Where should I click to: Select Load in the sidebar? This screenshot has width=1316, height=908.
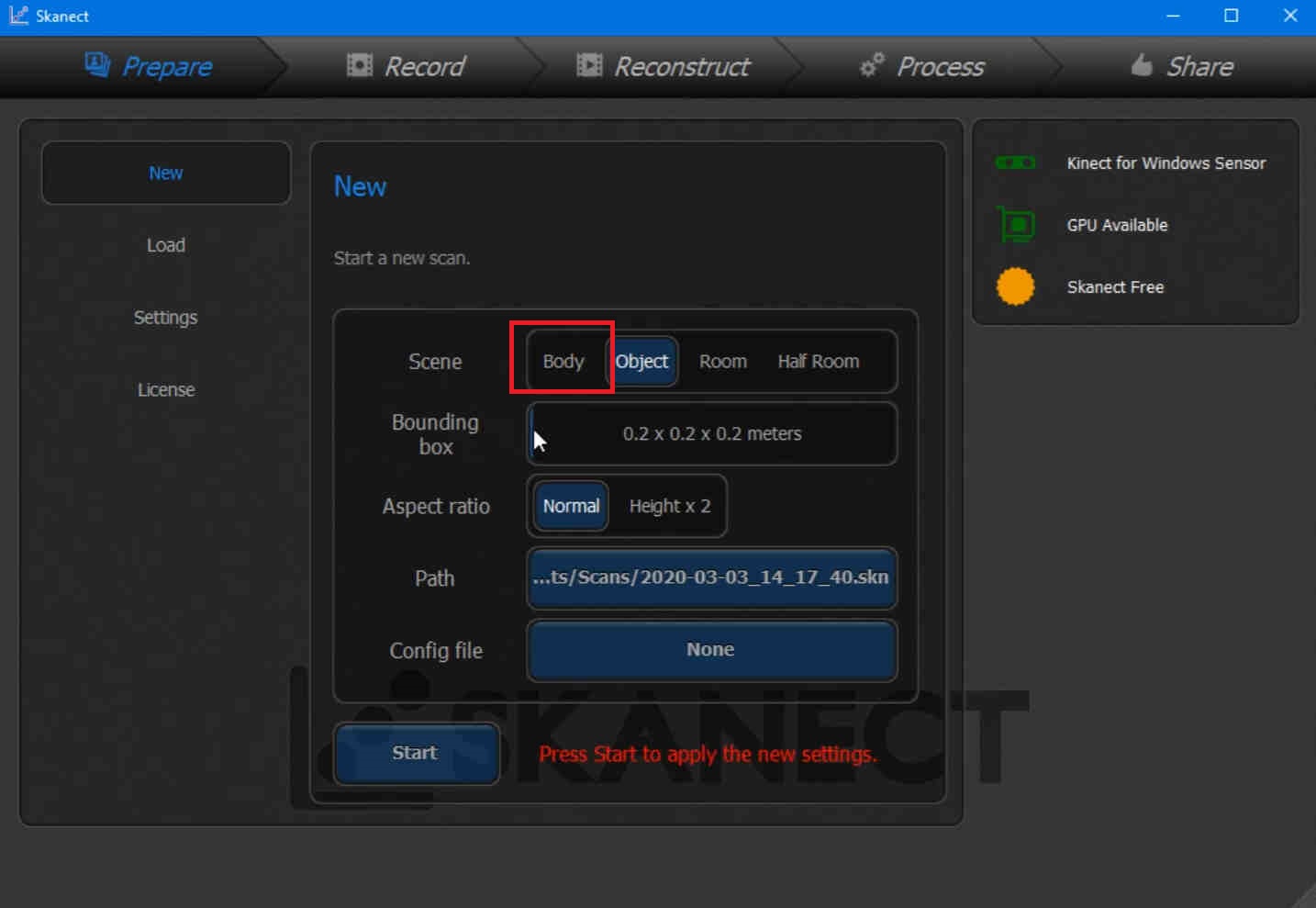pos(166,245)
